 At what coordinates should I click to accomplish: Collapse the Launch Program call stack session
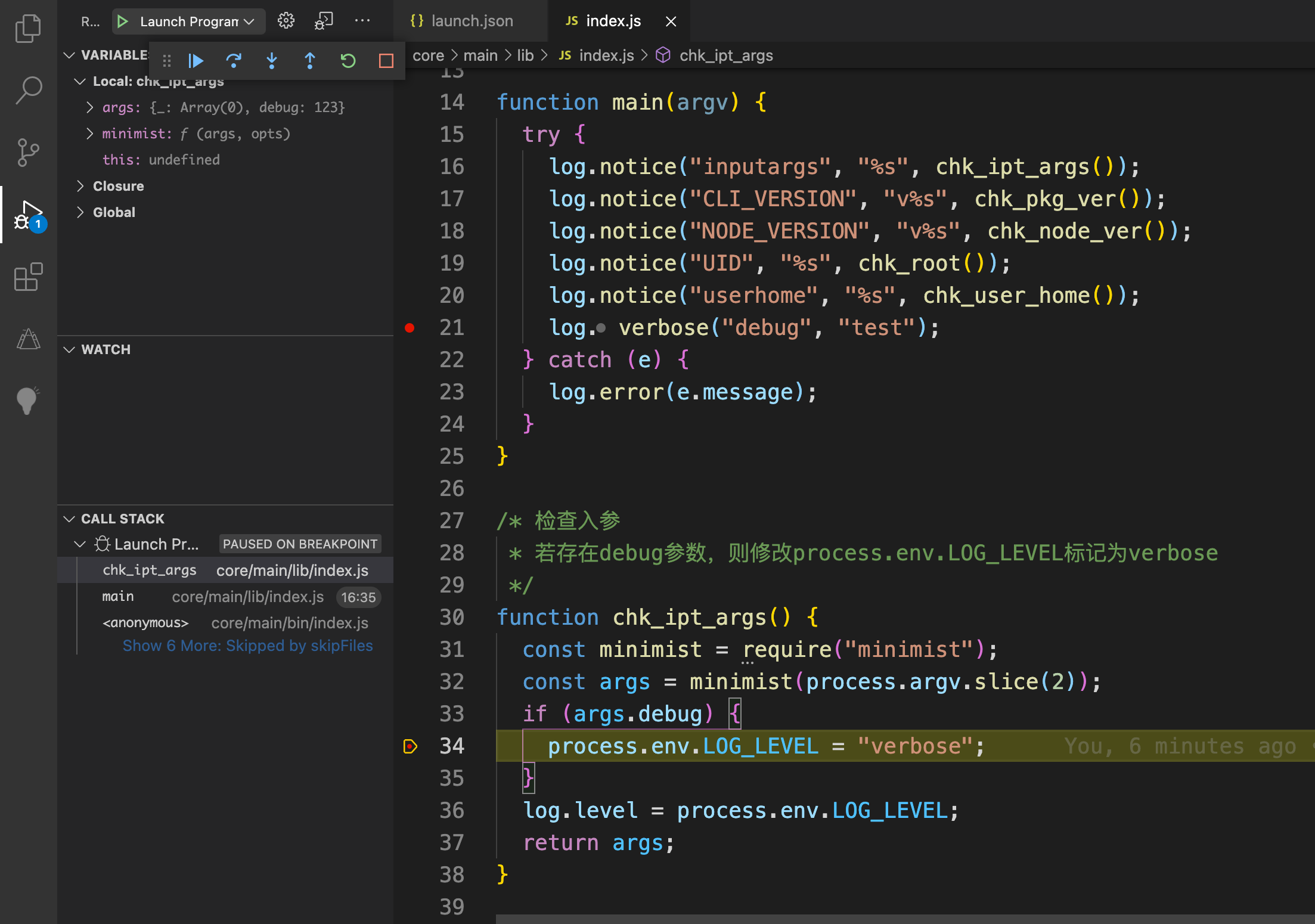(80, 544)
